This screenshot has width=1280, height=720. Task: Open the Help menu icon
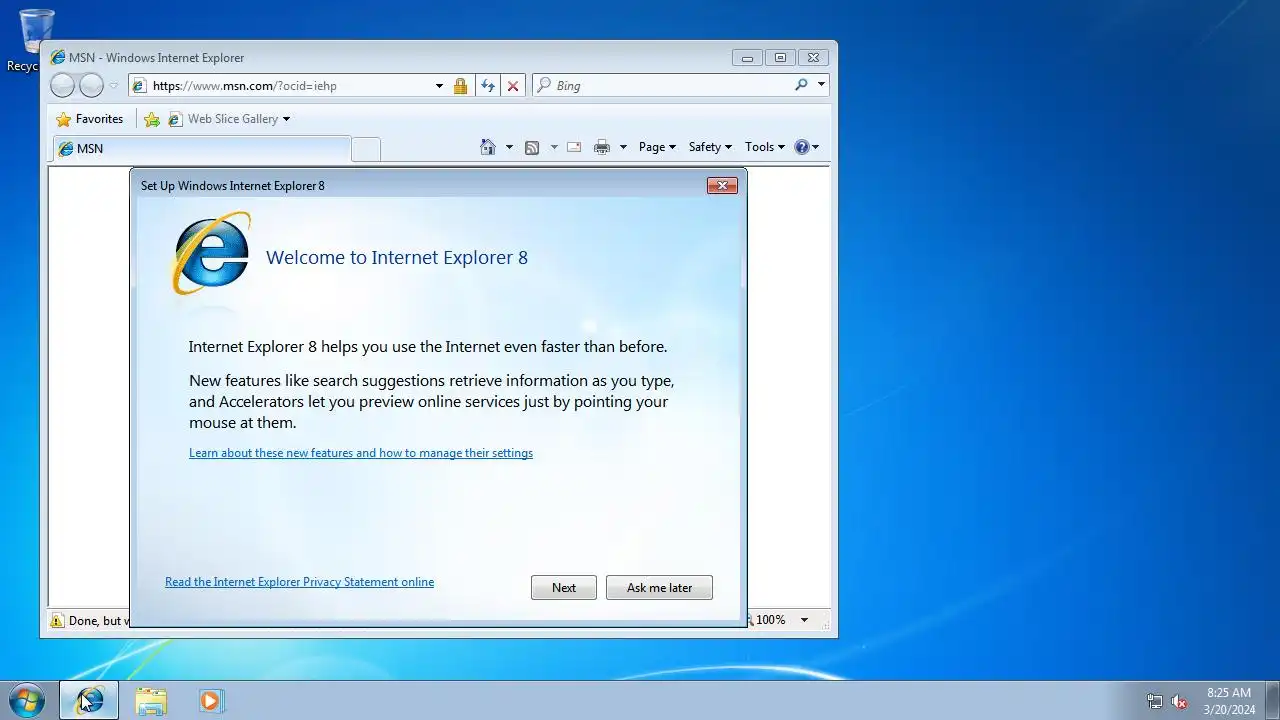point(806,147)
